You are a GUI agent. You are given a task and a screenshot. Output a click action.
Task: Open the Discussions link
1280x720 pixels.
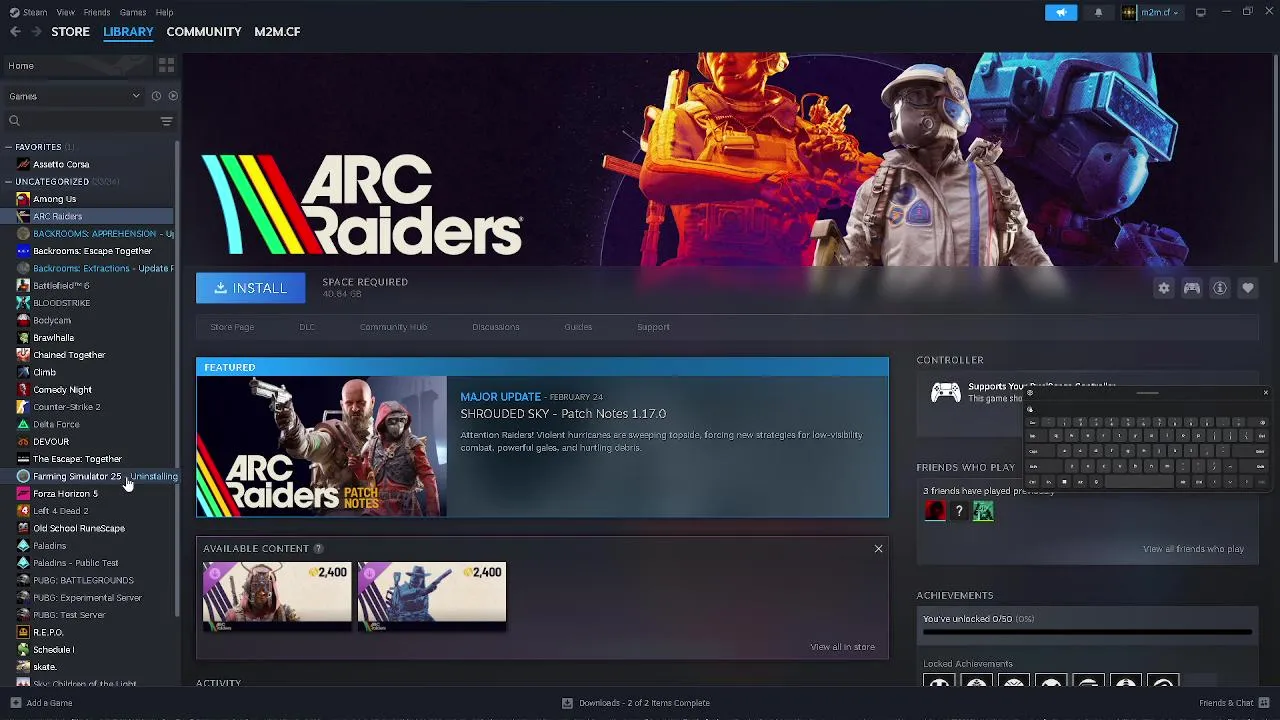tap(496, 327)
